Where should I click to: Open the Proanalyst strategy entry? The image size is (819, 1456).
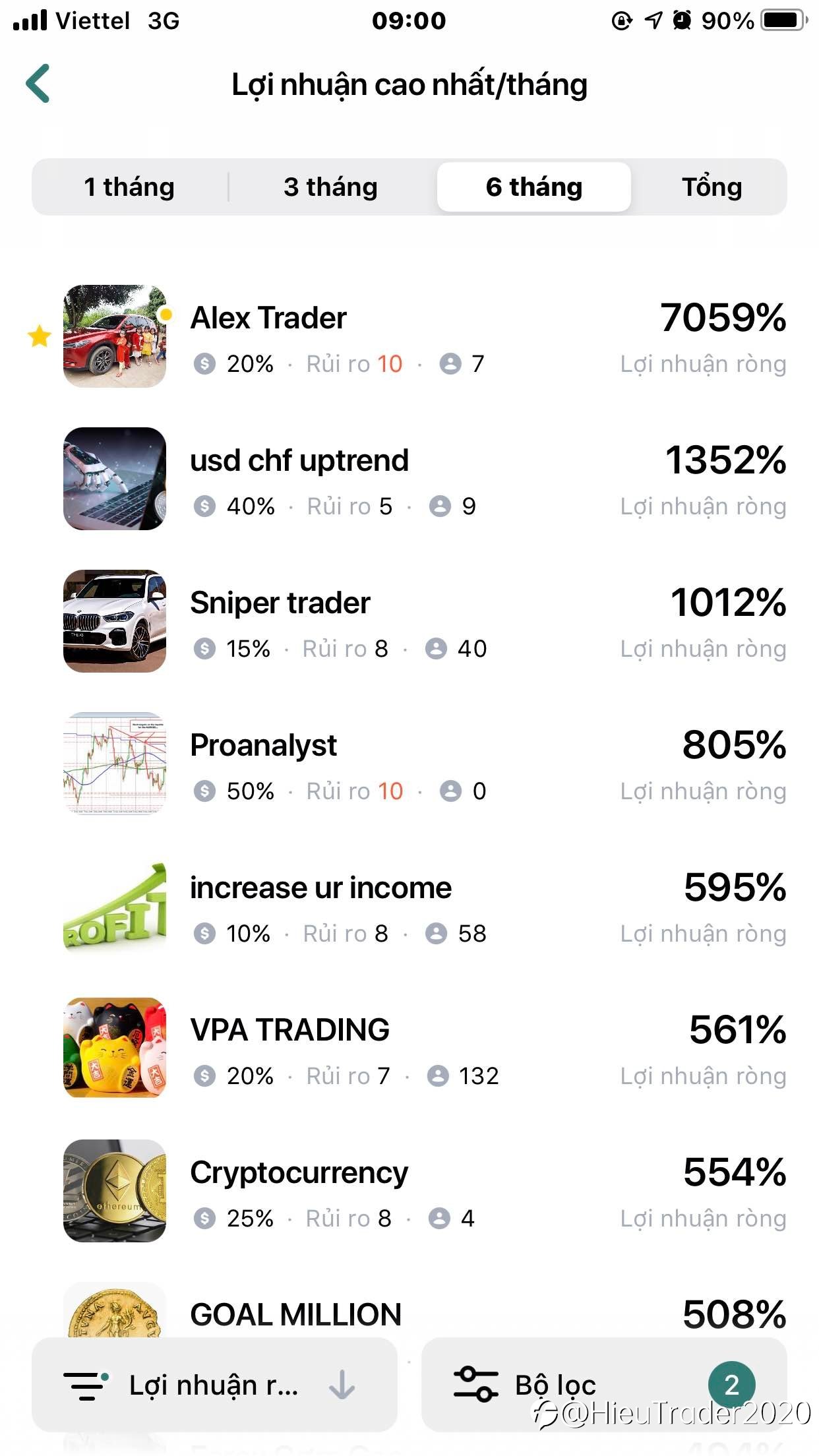(x=409, y=764)
